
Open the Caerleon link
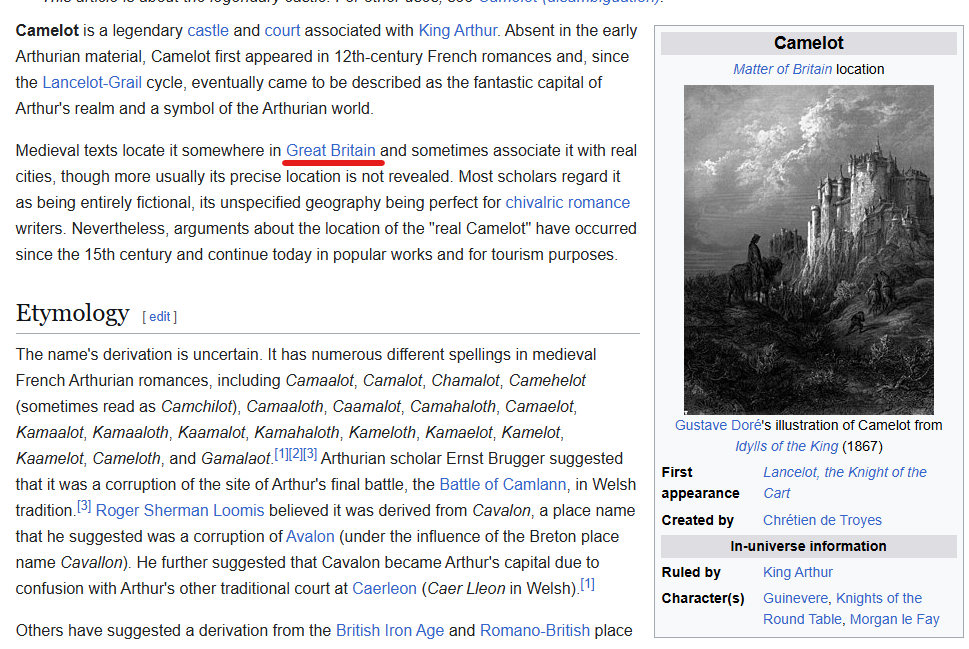tap(384, 588)
